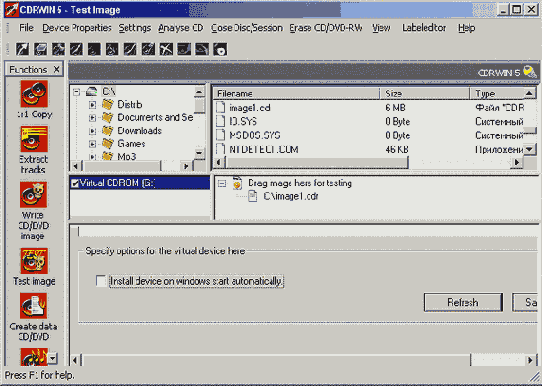542x386 pixels.
Task: Click folder tree horizontal scroll-left arrow
Action: (76, 166)
